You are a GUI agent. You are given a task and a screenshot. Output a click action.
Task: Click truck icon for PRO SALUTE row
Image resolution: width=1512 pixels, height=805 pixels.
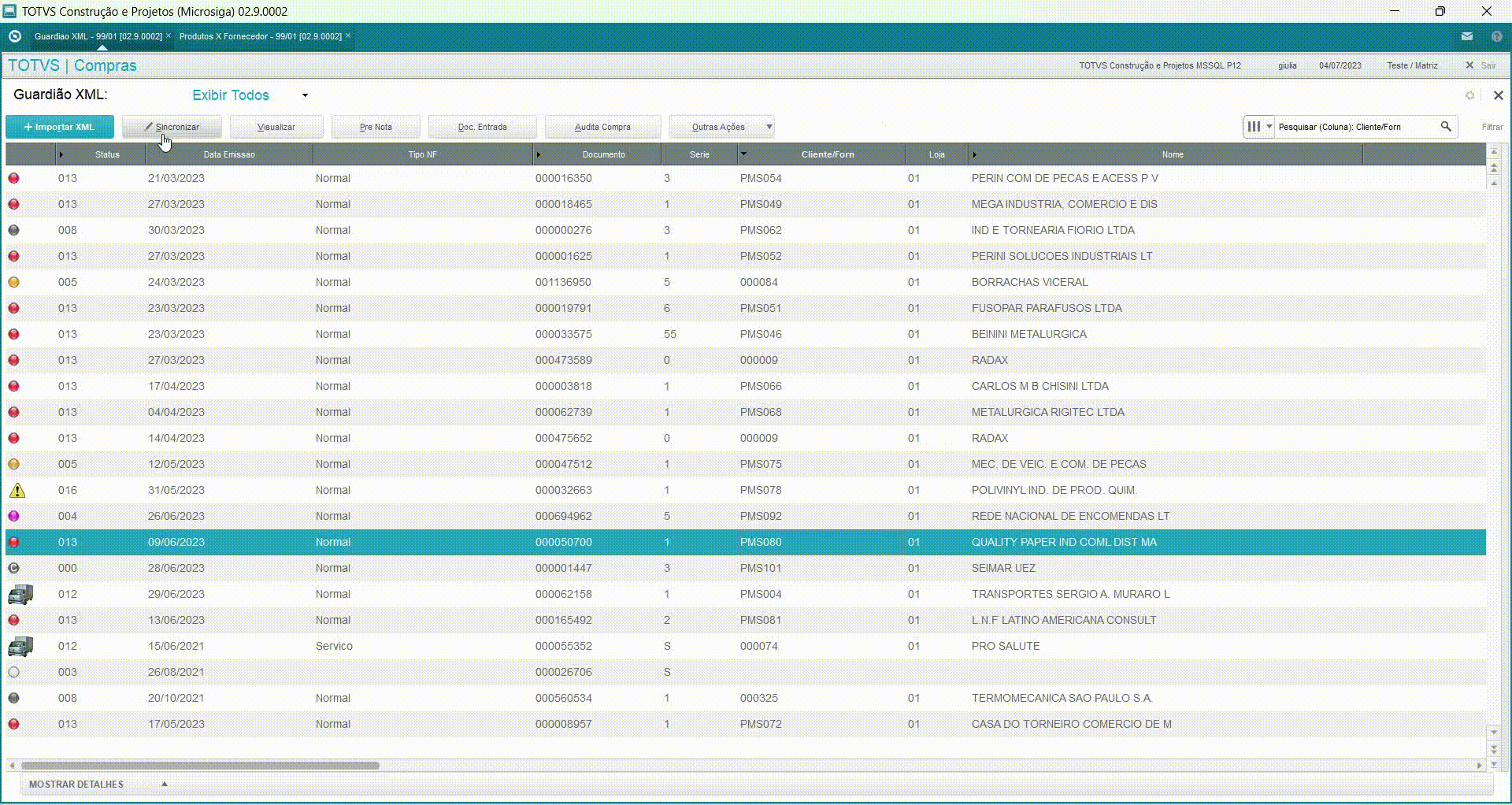[20, 647]
